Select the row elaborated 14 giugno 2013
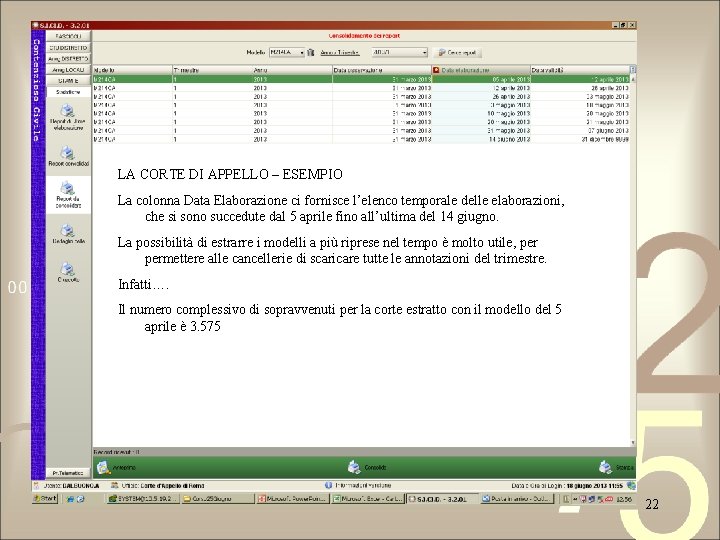Image resolution: width=720 pixels, height=540 pixels. coord(361,139)
